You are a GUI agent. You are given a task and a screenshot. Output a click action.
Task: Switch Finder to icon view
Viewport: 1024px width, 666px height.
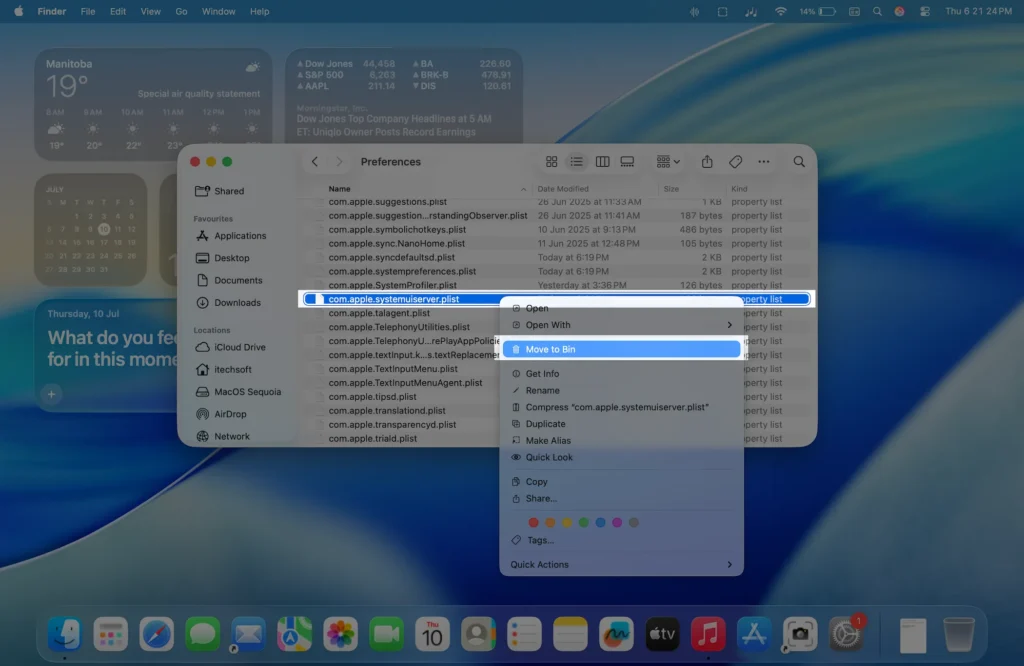pos(552,161)
